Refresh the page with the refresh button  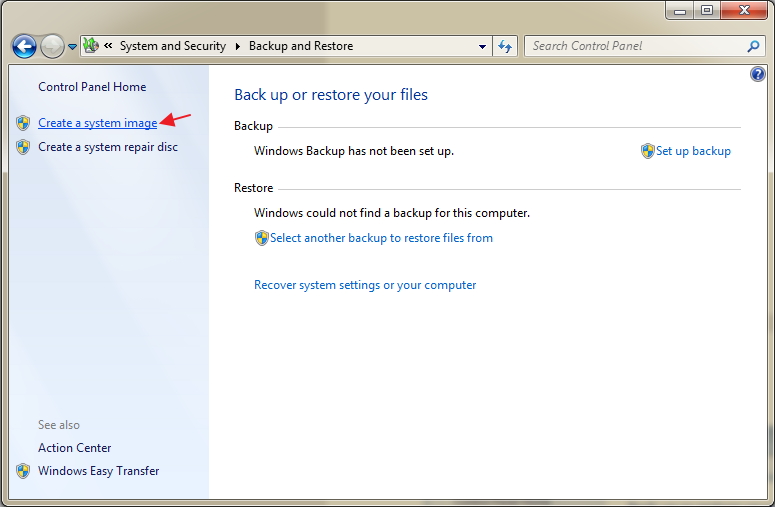point(505,46)
